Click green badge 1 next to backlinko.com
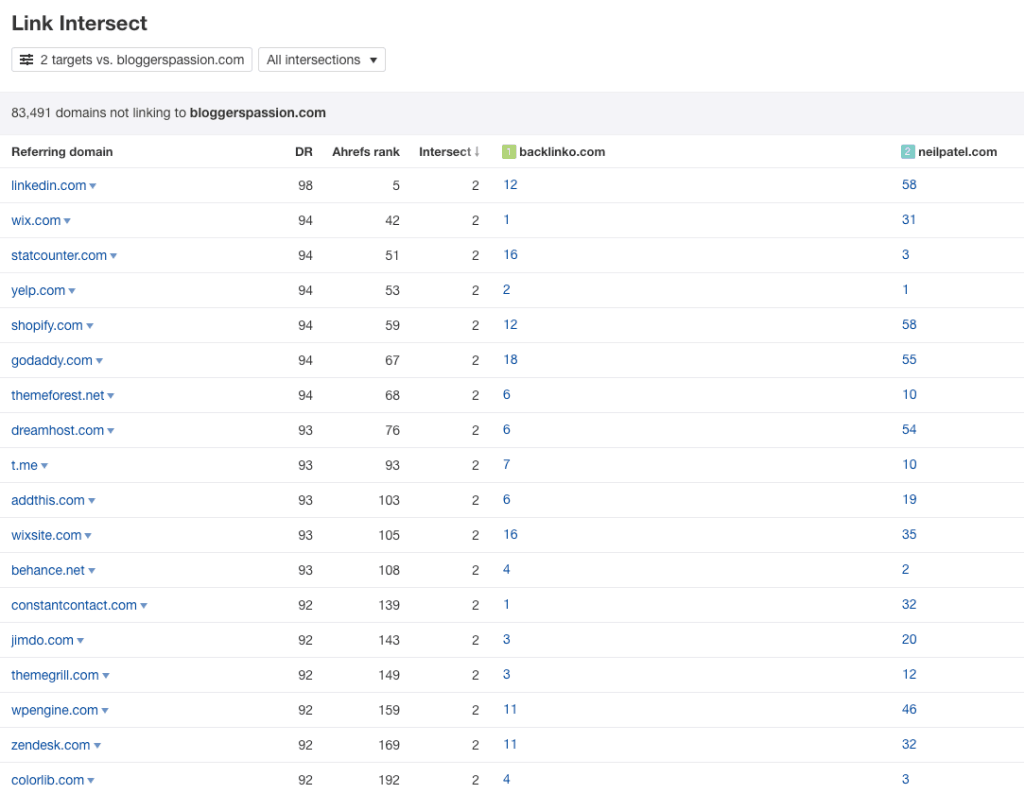Viewport: 1024px width, 794px height. (x=508, y=152)
